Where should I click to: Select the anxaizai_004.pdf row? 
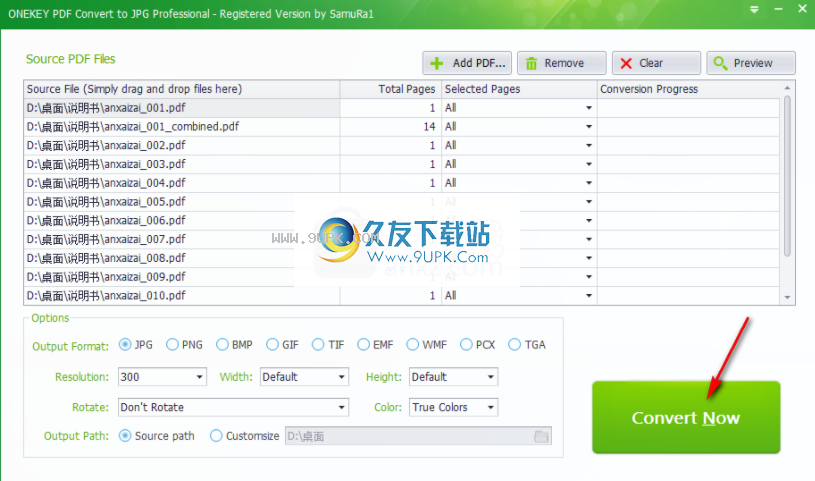tap(401, 183)
